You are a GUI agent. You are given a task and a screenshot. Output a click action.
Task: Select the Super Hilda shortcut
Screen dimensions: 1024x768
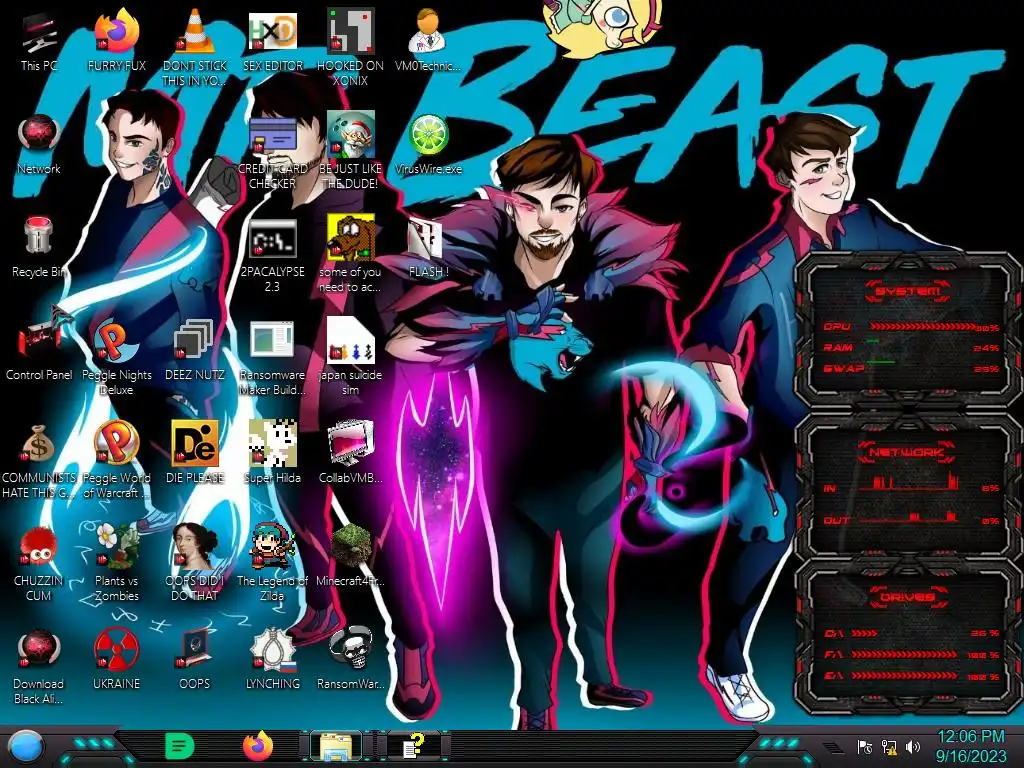point(272,453)
